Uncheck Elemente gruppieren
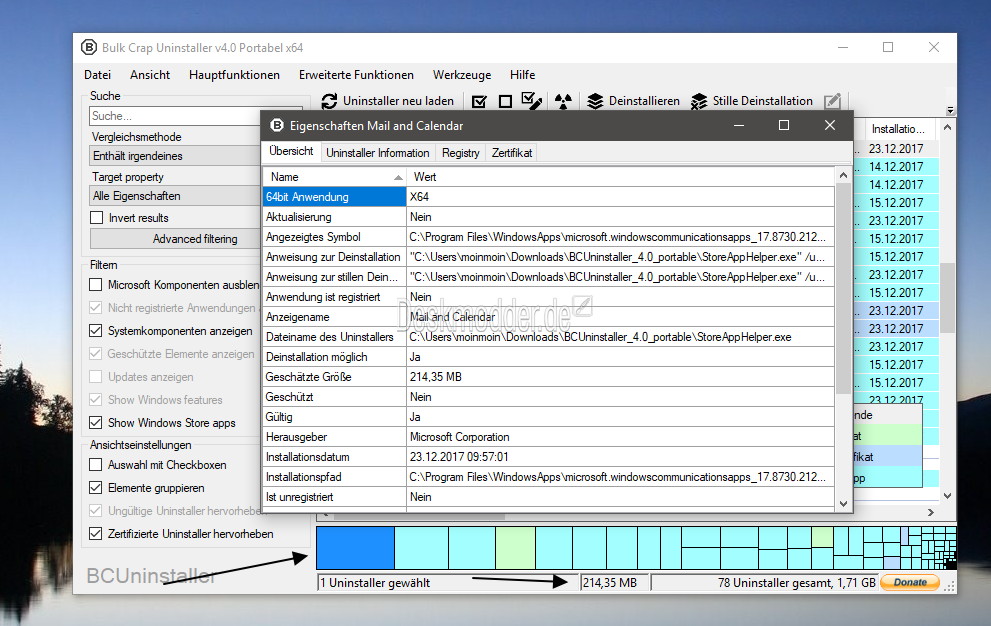Image resolution: width=991 pixels, height=626 pixels. coord(95,488)
